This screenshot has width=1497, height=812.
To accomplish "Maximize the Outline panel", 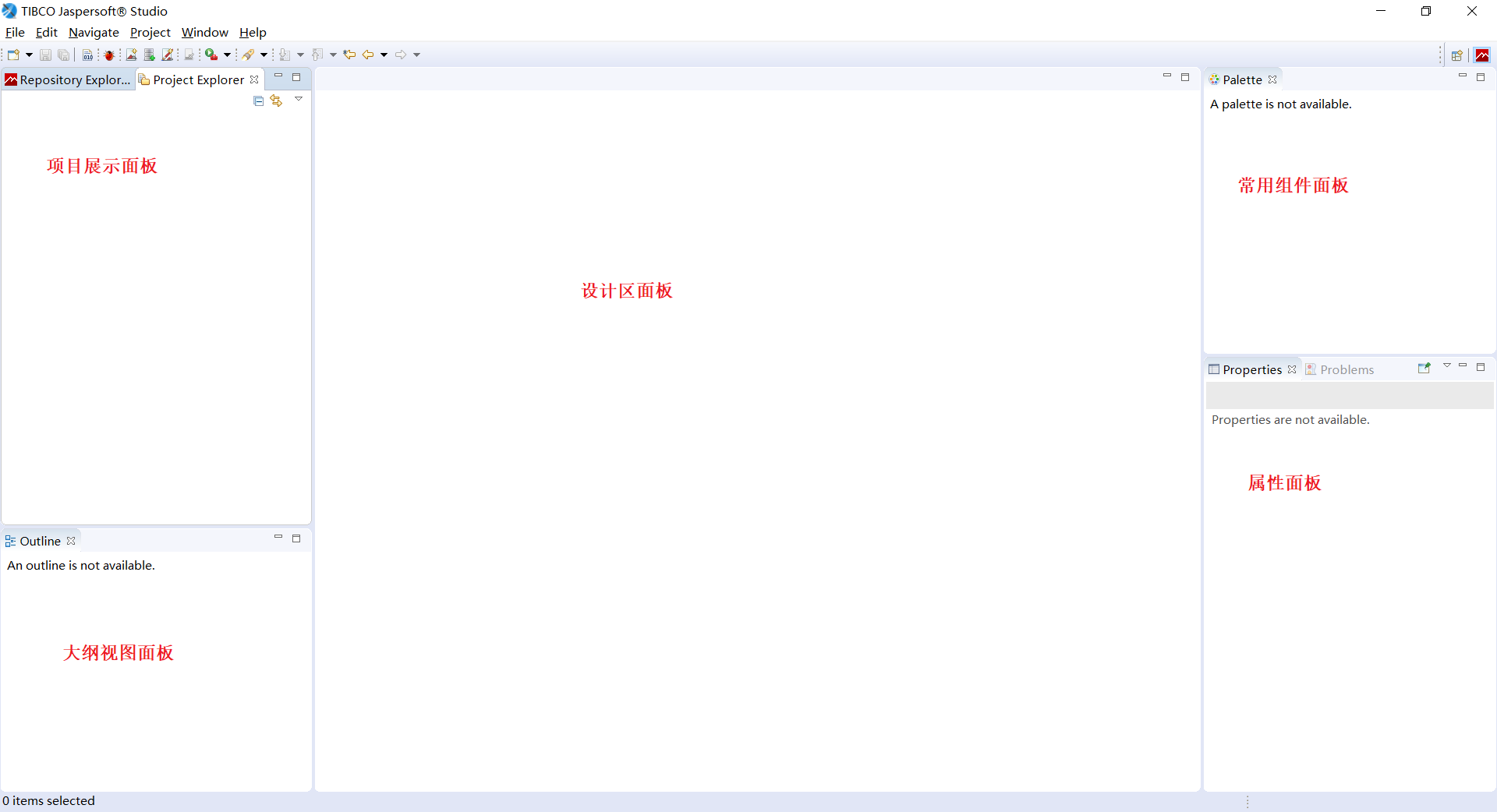I will [x=296, y=538].
